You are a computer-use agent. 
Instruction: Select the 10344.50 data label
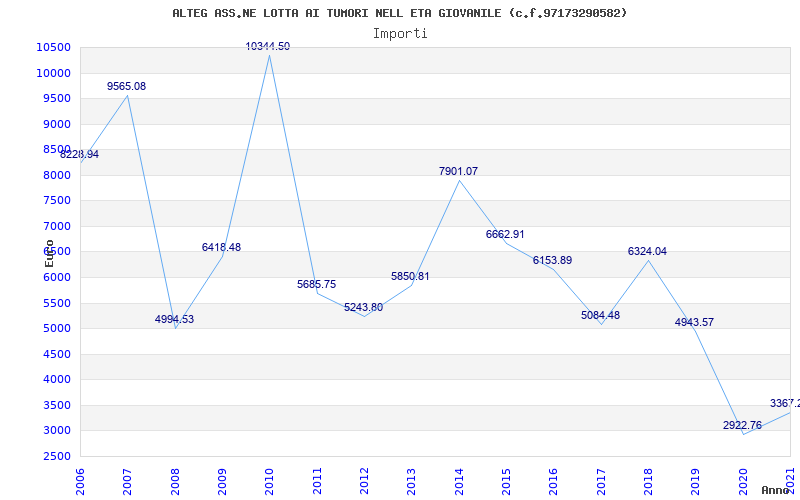(267, 46)
